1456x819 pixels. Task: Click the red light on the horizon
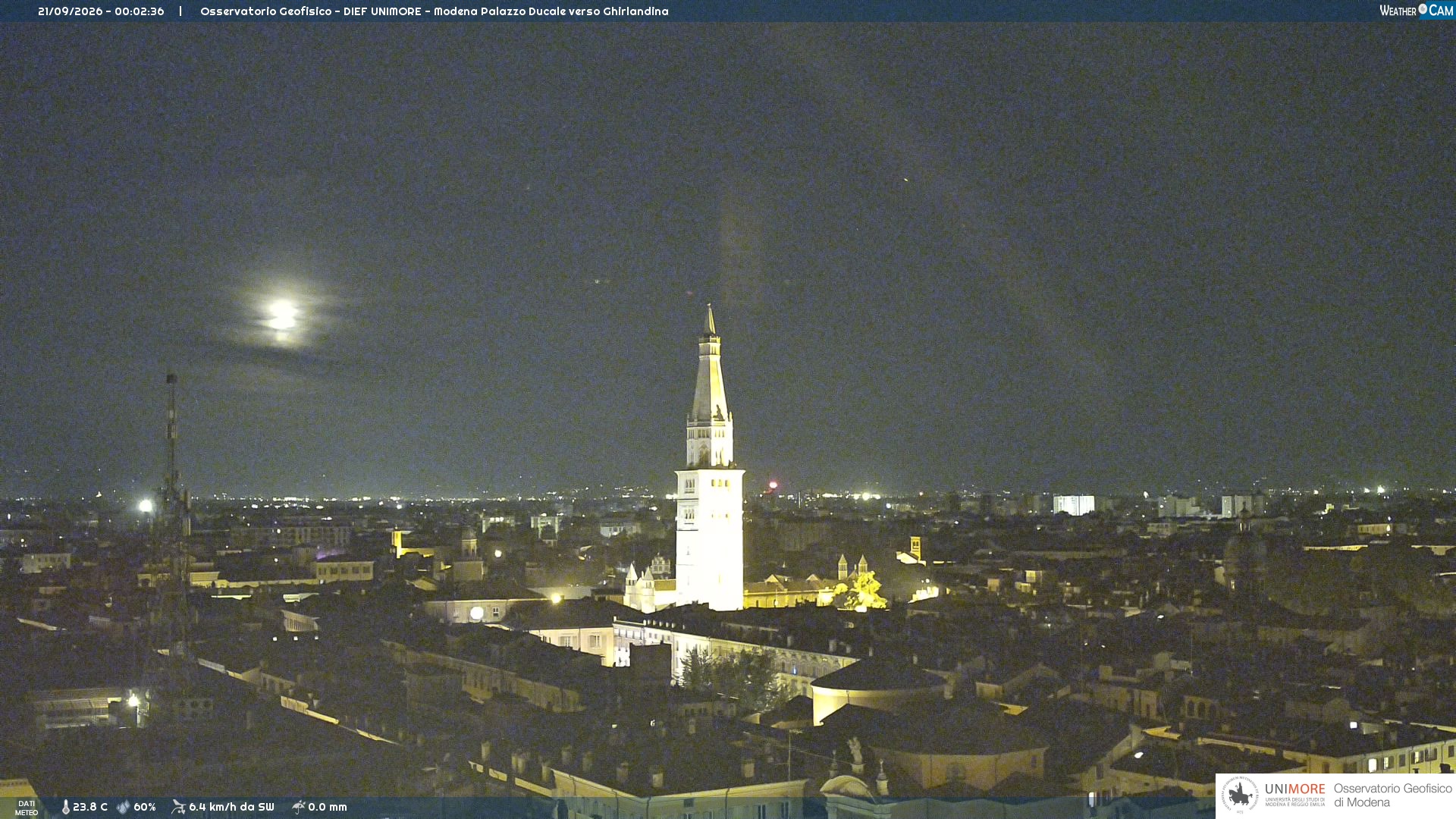[x=773, y=485]
